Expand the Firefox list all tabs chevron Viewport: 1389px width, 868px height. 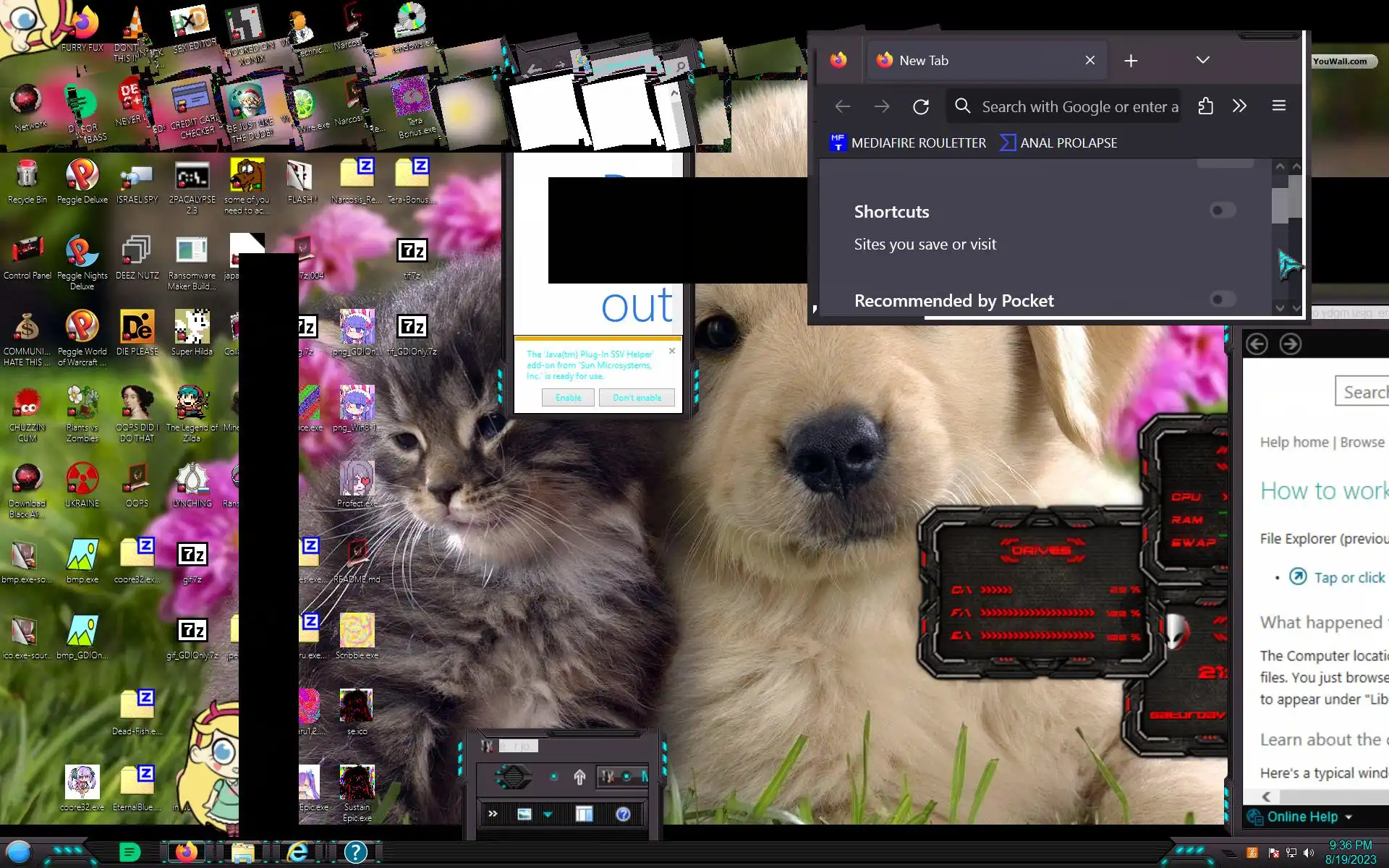[x=1202, y=60]
